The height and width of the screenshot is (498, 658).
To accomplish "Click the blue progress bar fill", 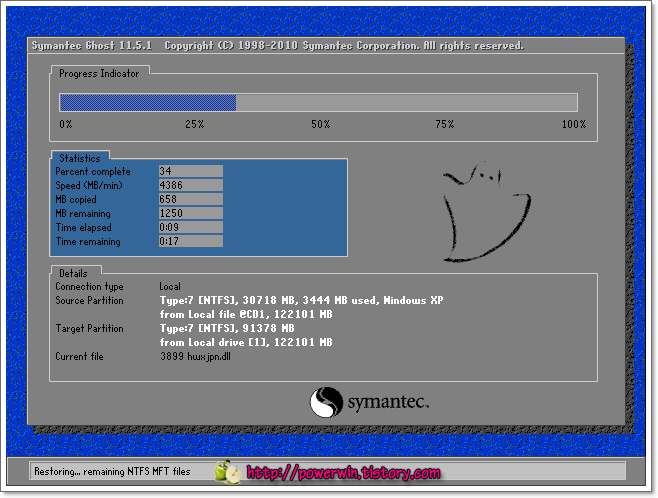I will click(148, 102).
